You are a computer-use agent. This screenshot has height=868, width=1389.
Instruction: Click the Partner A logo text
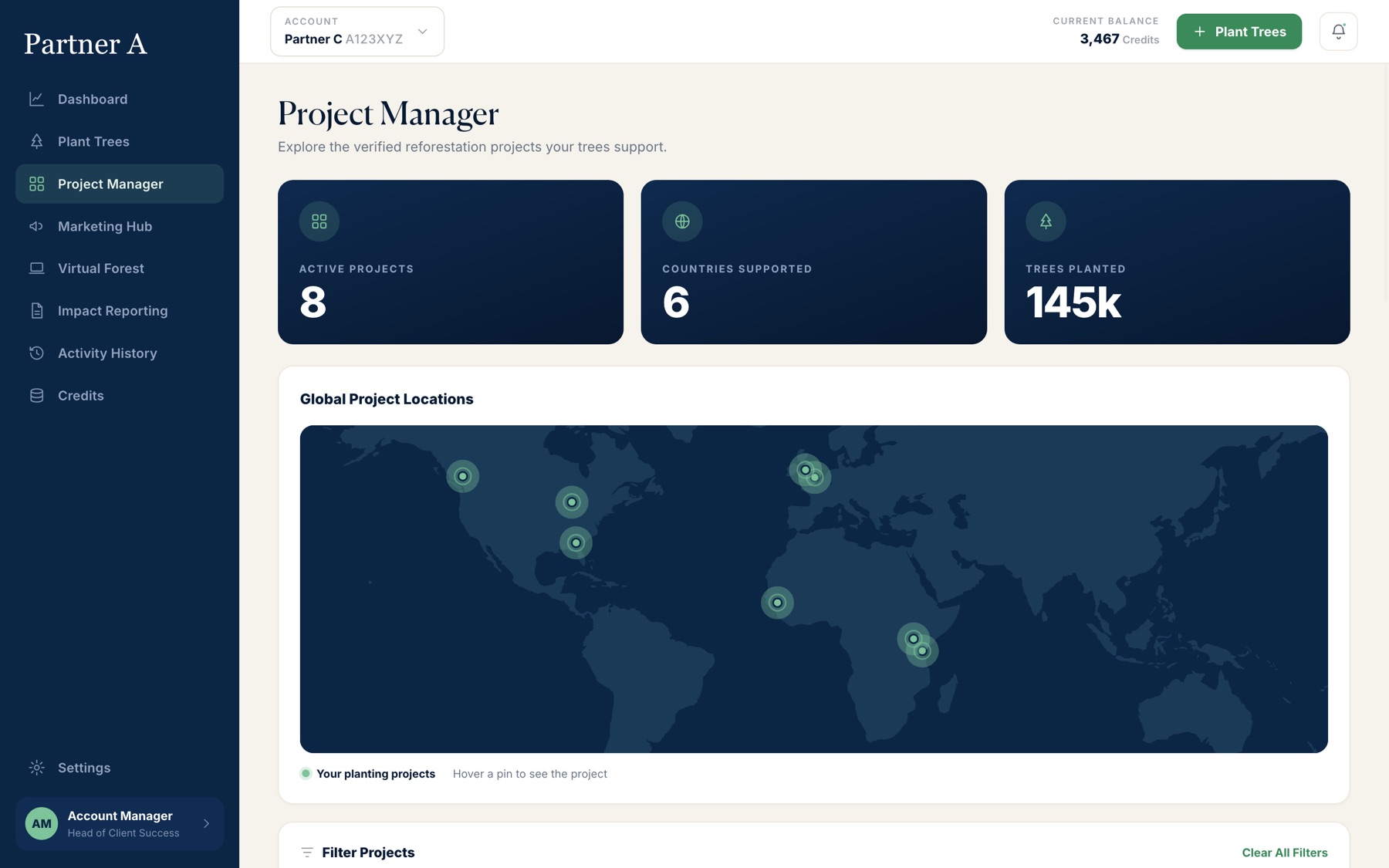pyautogui.click(x=86, y=44)
